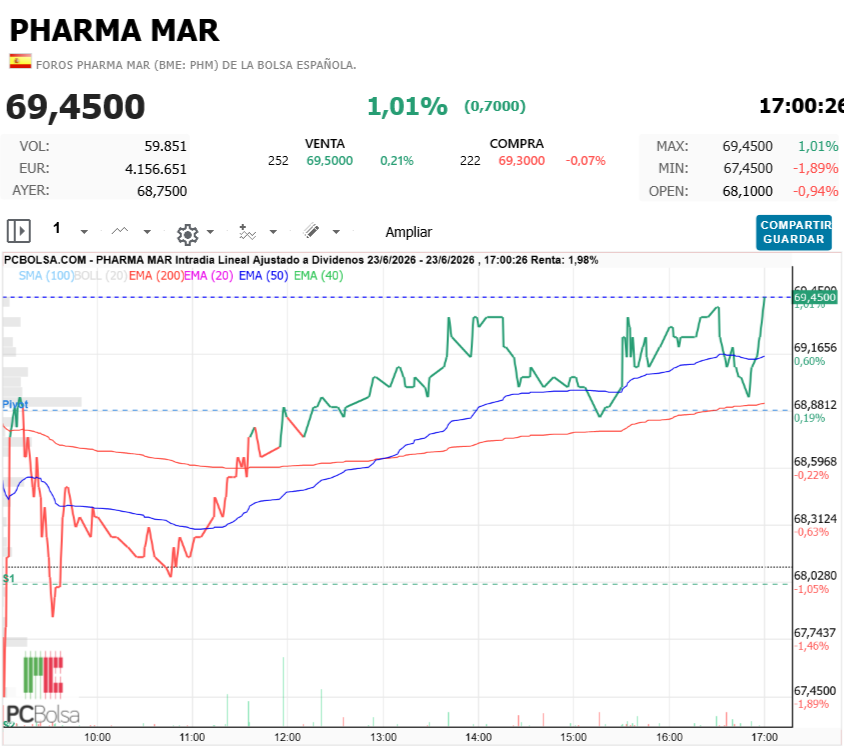
Task: Toggle the BOLL (20) indicator legend
Action: point(101,276)
